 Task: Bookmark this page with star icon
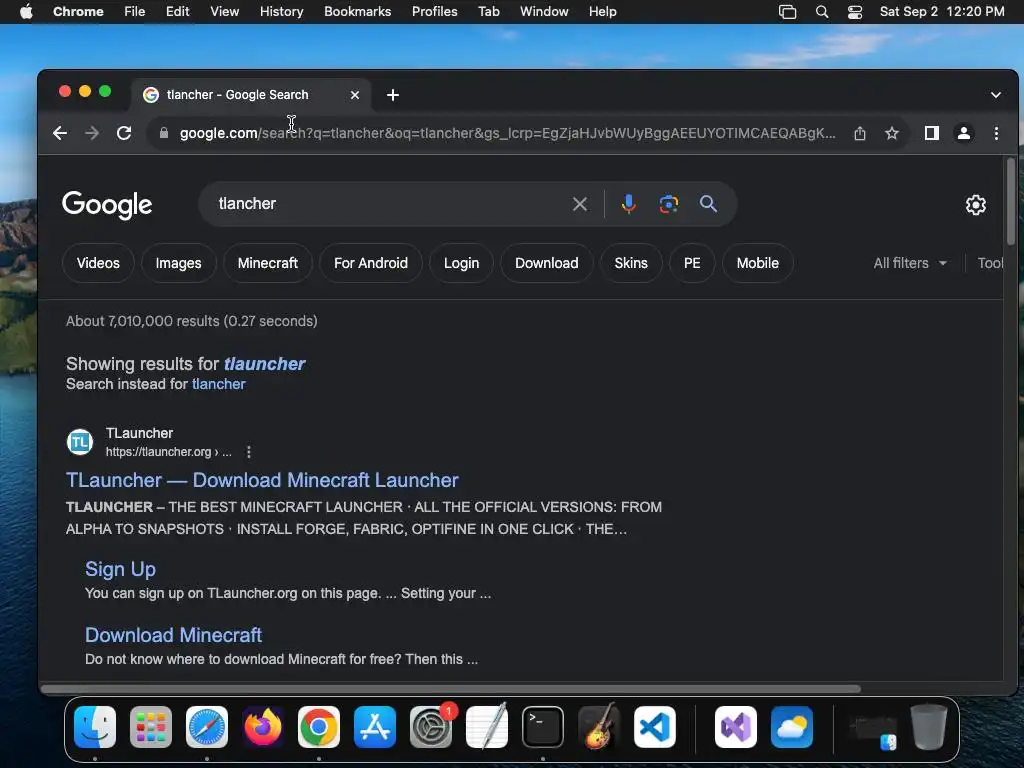click(892, 133)
